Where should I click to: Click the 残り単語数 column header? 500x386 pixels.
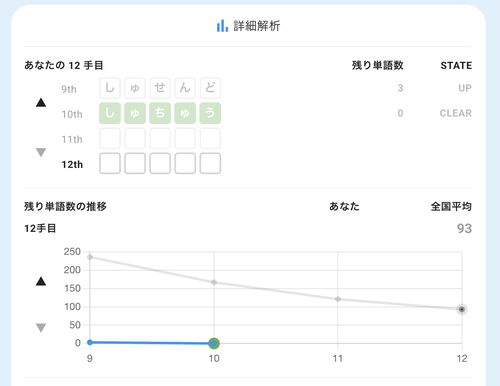pyautogui.click(x=378, y=65)
